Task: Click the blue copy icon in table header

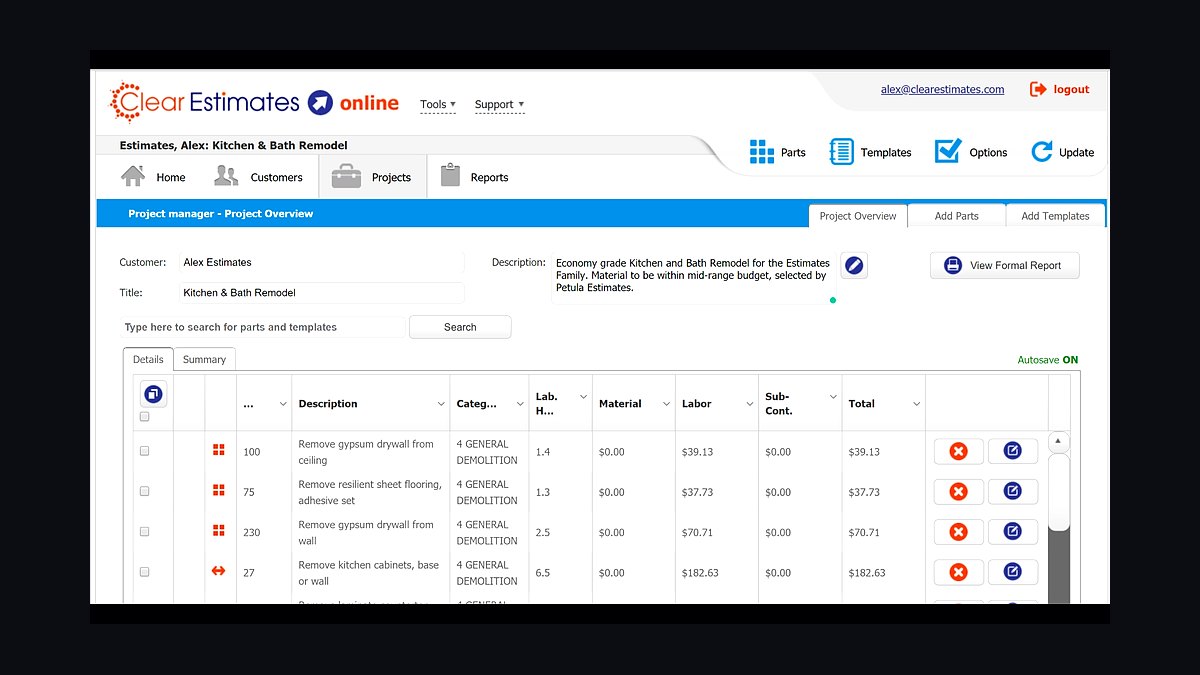Action: pyautogui.click(x=153, y=394)
